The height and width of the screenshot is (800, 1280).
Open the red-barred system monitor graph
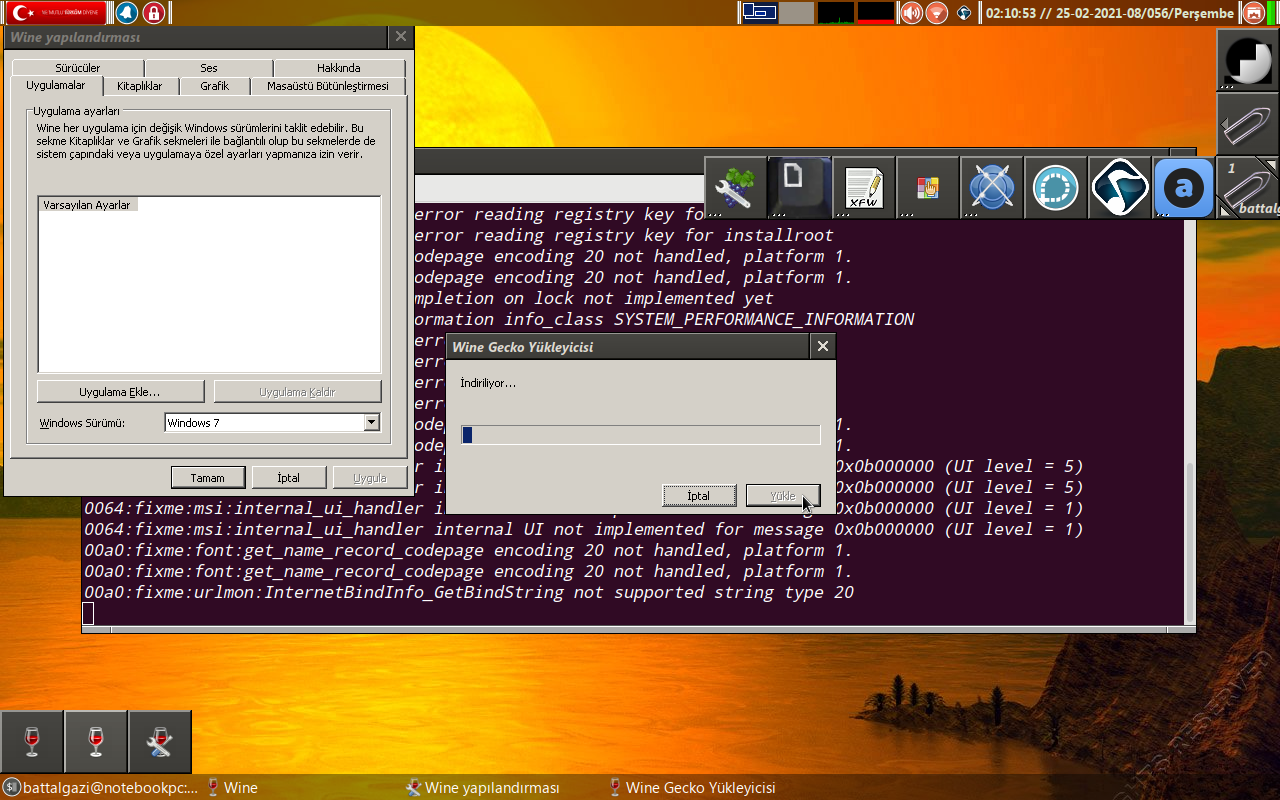876,13
